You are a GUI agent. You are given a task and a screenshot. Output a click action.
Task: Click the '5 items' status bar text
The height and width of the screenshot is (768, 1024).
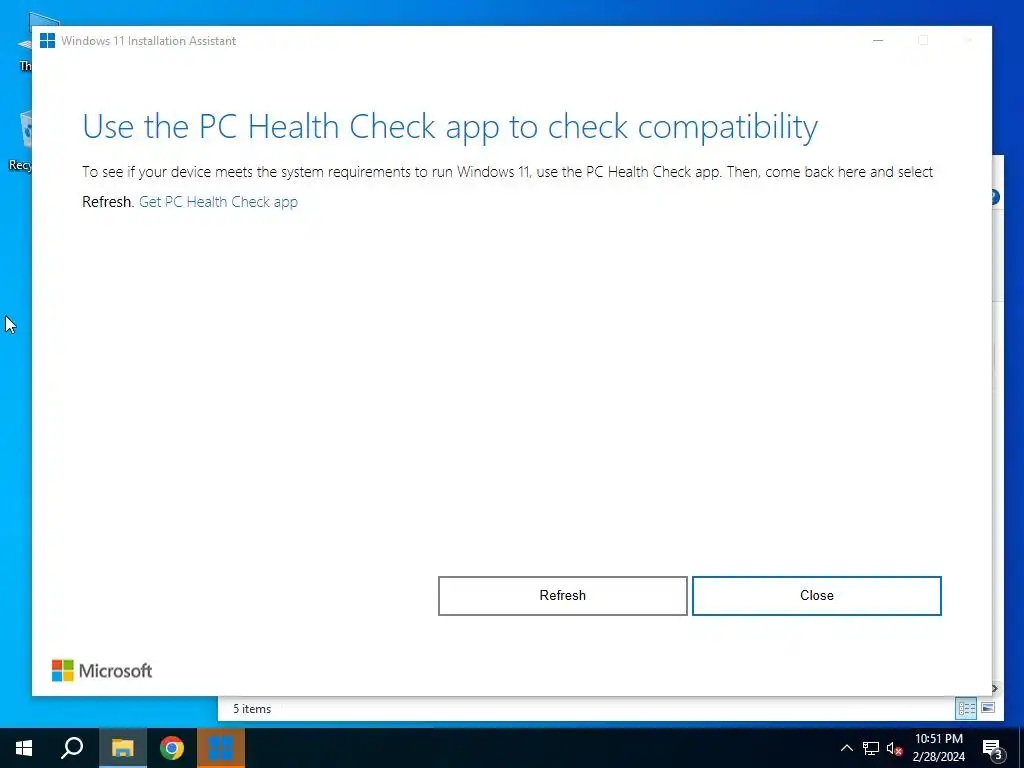click(252, 709)
